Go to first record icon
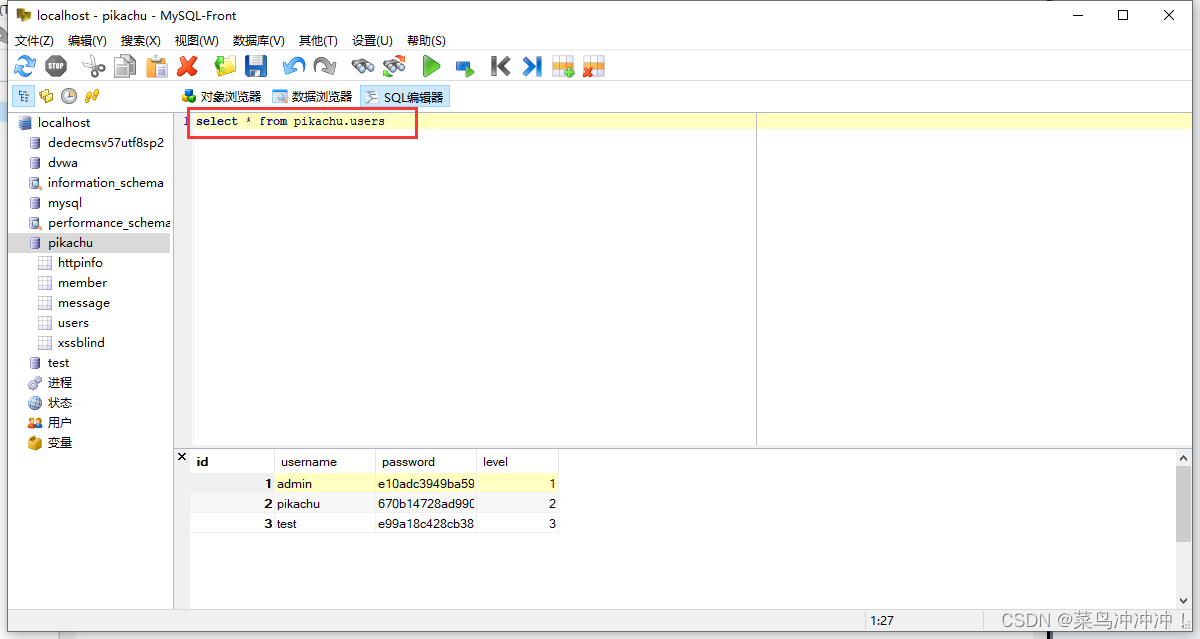 [501, 67]
